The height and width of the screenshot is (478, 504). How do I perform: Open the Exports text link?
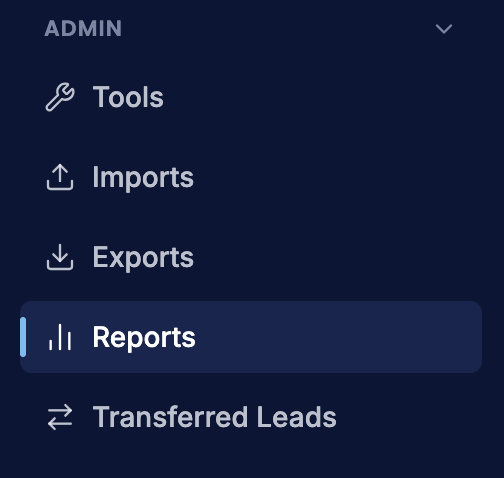pos(143,258)
